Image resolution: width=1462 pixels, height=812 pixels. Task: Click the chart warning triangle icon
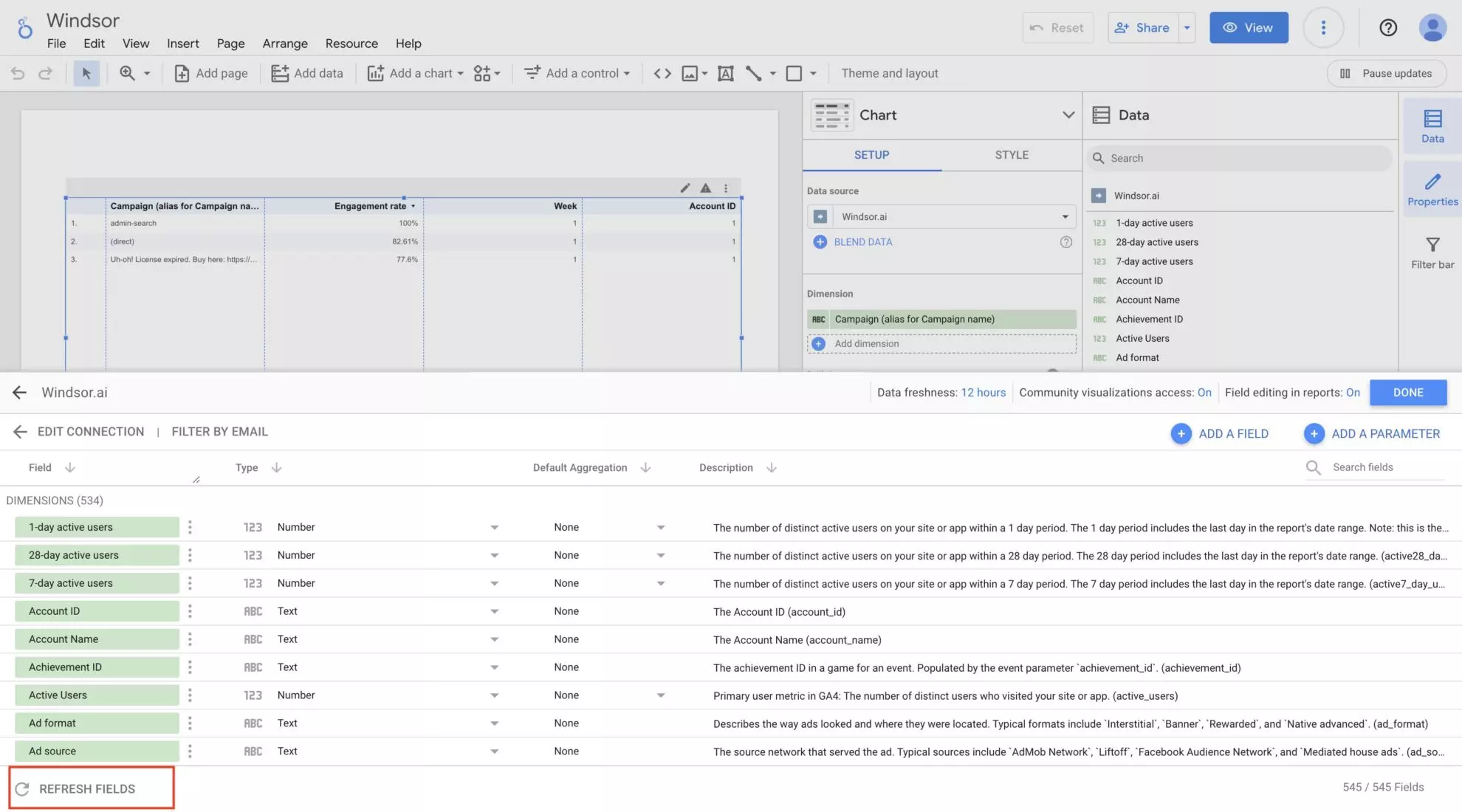click(x=706, y=188)
